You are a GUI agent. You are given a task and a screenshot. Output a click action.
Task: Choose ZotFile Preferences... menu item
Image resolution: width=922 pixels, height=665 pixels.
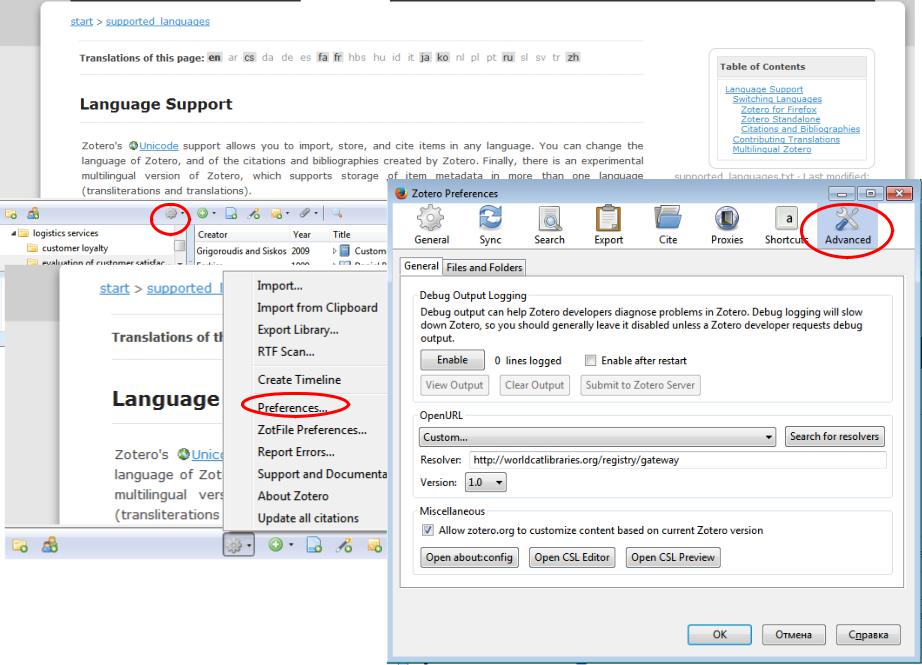click(312, 430)
